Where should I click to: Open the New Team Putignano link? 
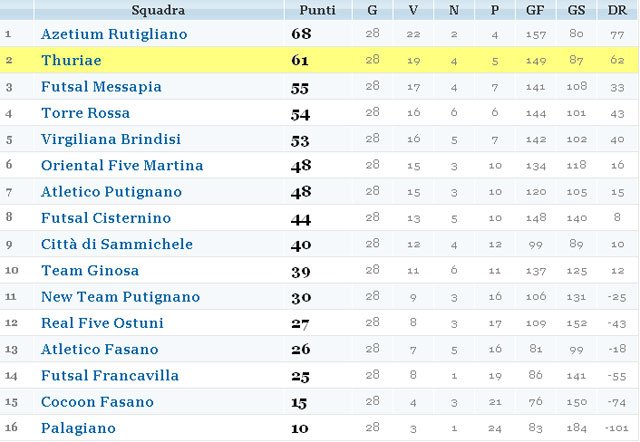pyautogui.click(x=120, y=297)
